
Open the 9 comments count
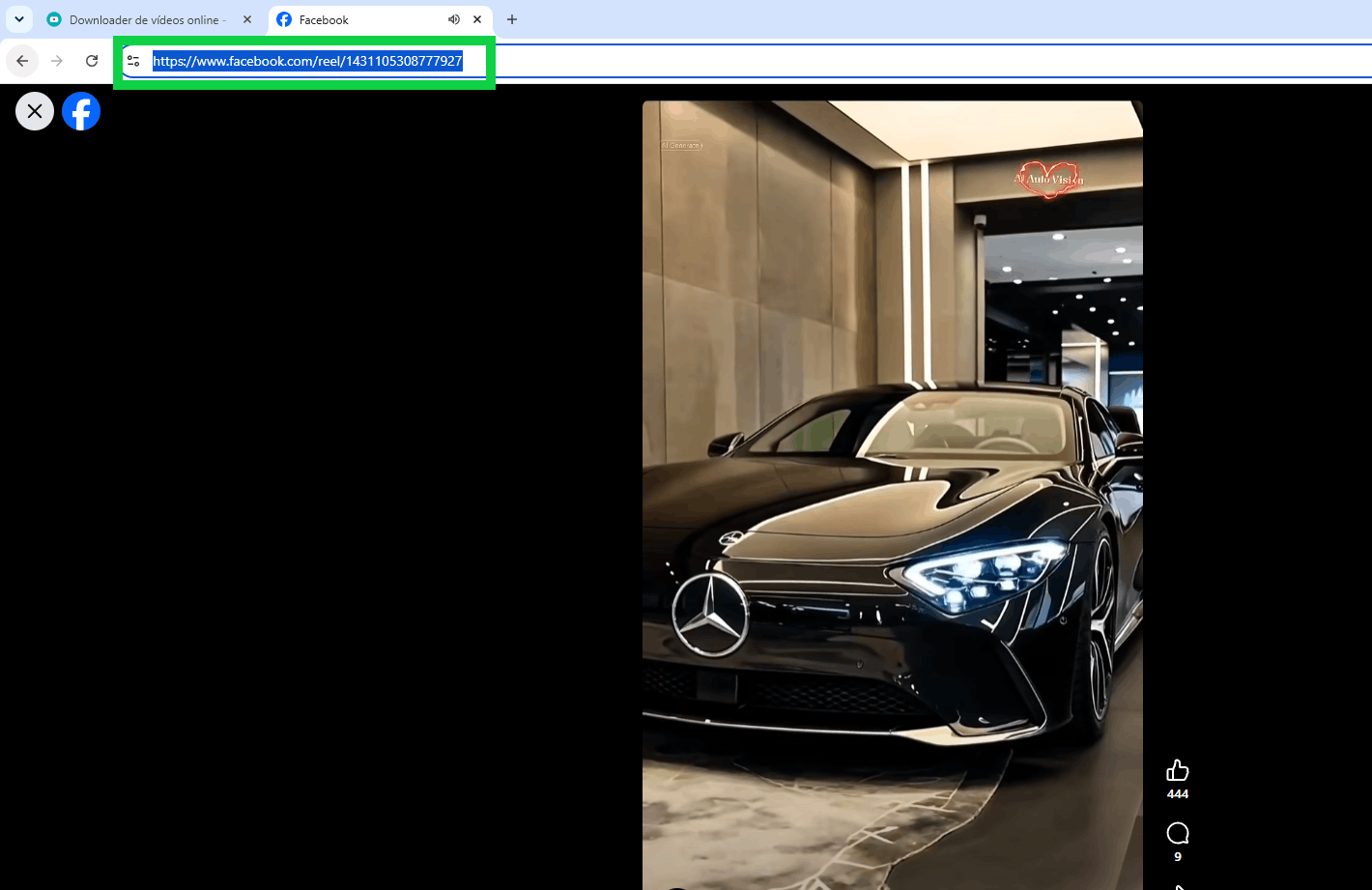pyautogui.click(x=1177, y=857)
